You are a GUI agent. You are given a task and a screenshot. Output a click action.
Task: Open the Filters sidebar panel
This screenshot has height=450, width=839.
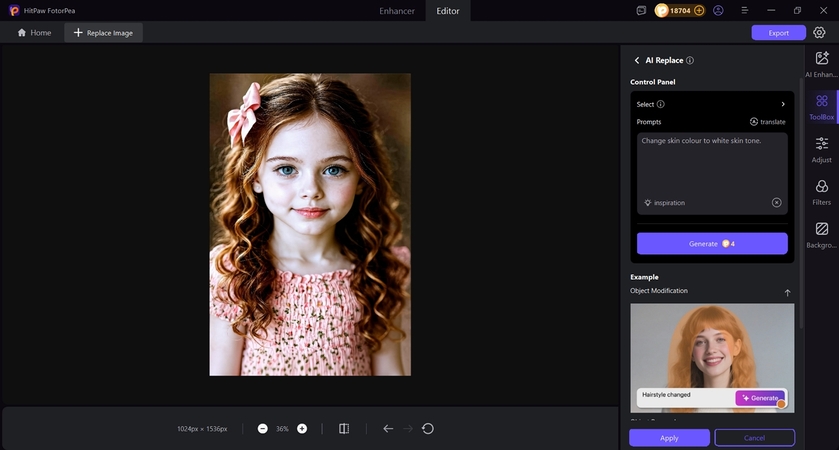click(821, 192)
